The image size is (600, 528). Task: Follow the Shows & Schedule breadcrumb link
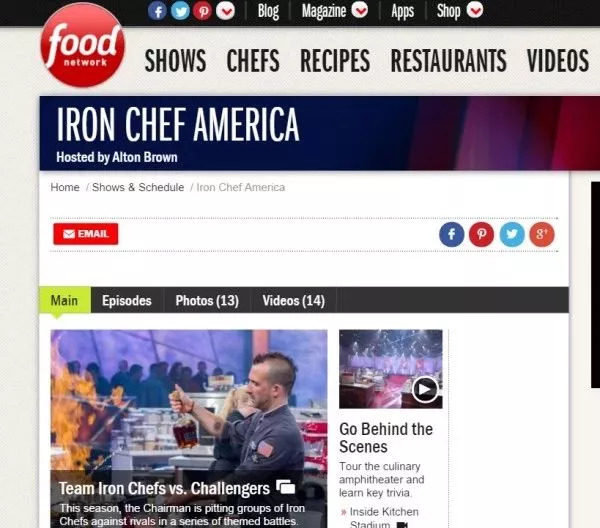click(138, 187)
